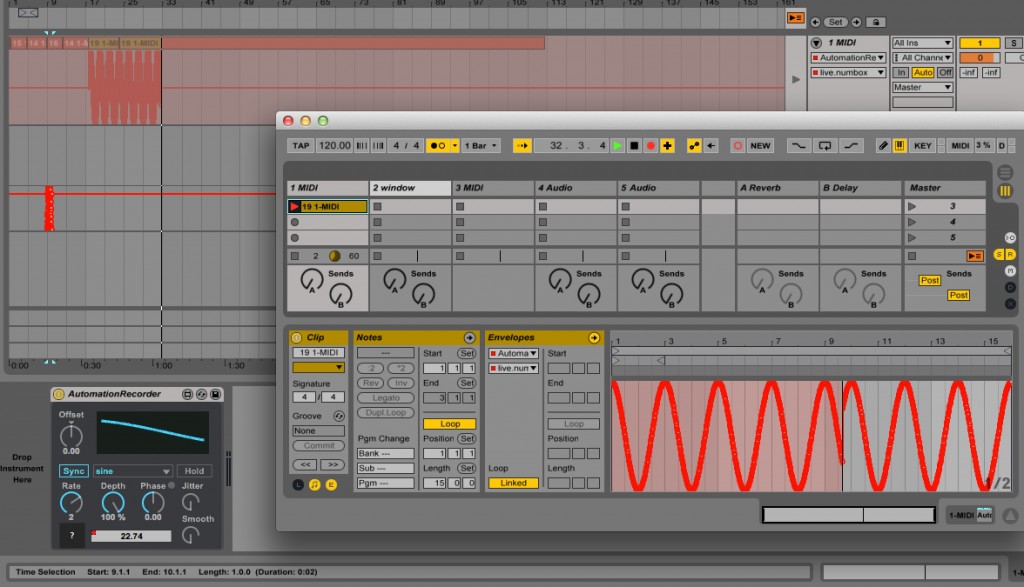Viewport: 1024px width, 587px height.
Task: Select the 2 window track header
Action: [410, 188]
